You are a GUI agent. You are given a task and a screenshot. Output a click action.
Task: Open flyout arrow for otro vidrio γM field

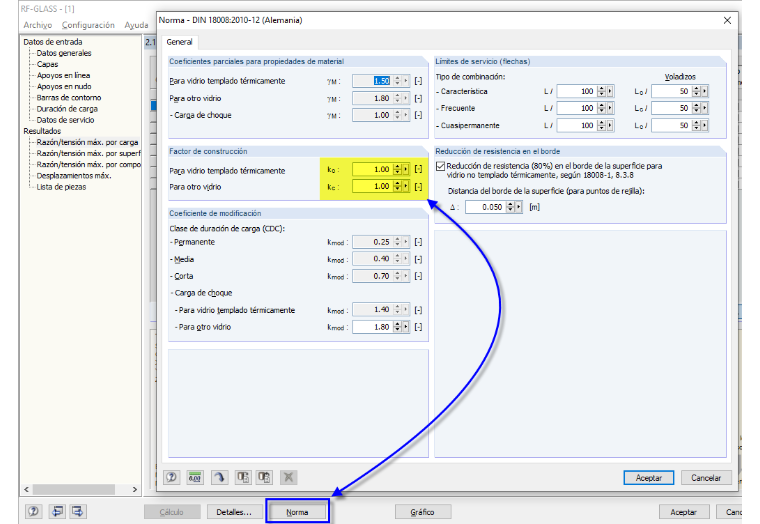click(406, 98)
